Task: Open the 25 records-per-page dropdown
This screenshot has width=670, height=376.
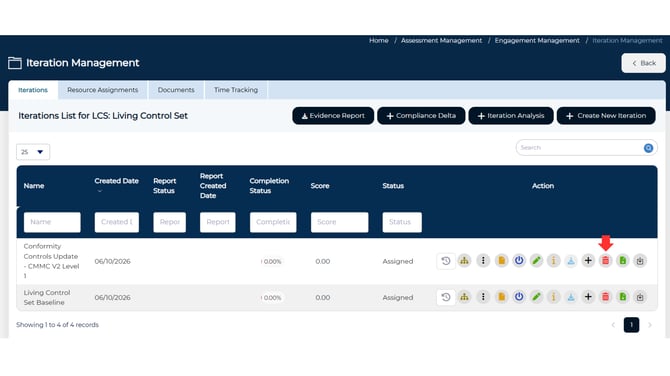Action: click(33, 152)
